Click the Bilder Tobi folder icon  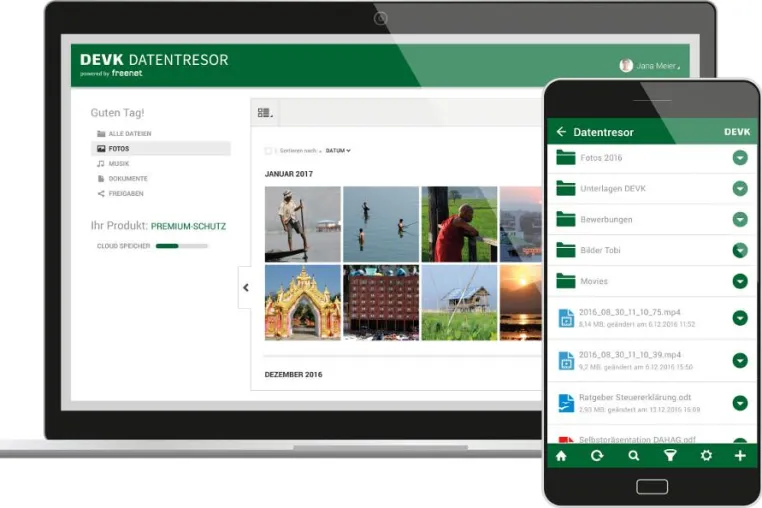click(x=566, y=250)
